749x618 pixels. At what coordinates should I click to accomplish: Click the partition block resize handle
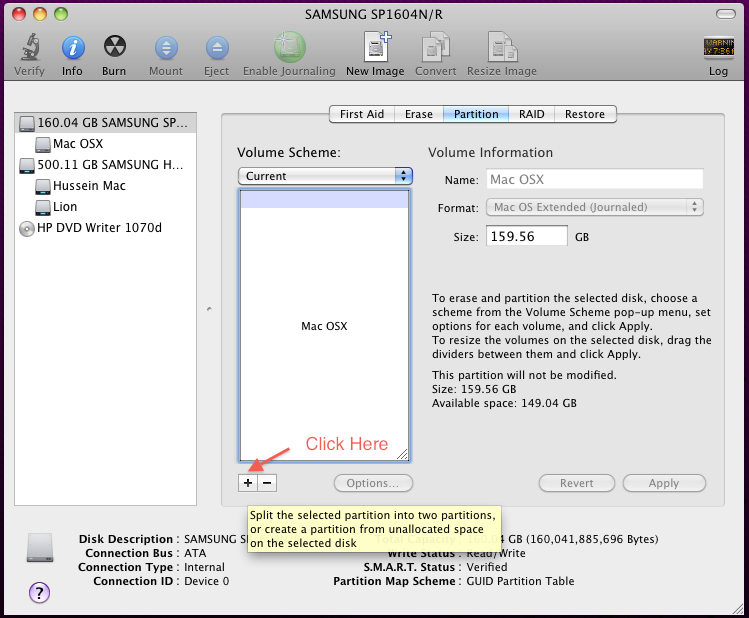click(x=402, y=454)
